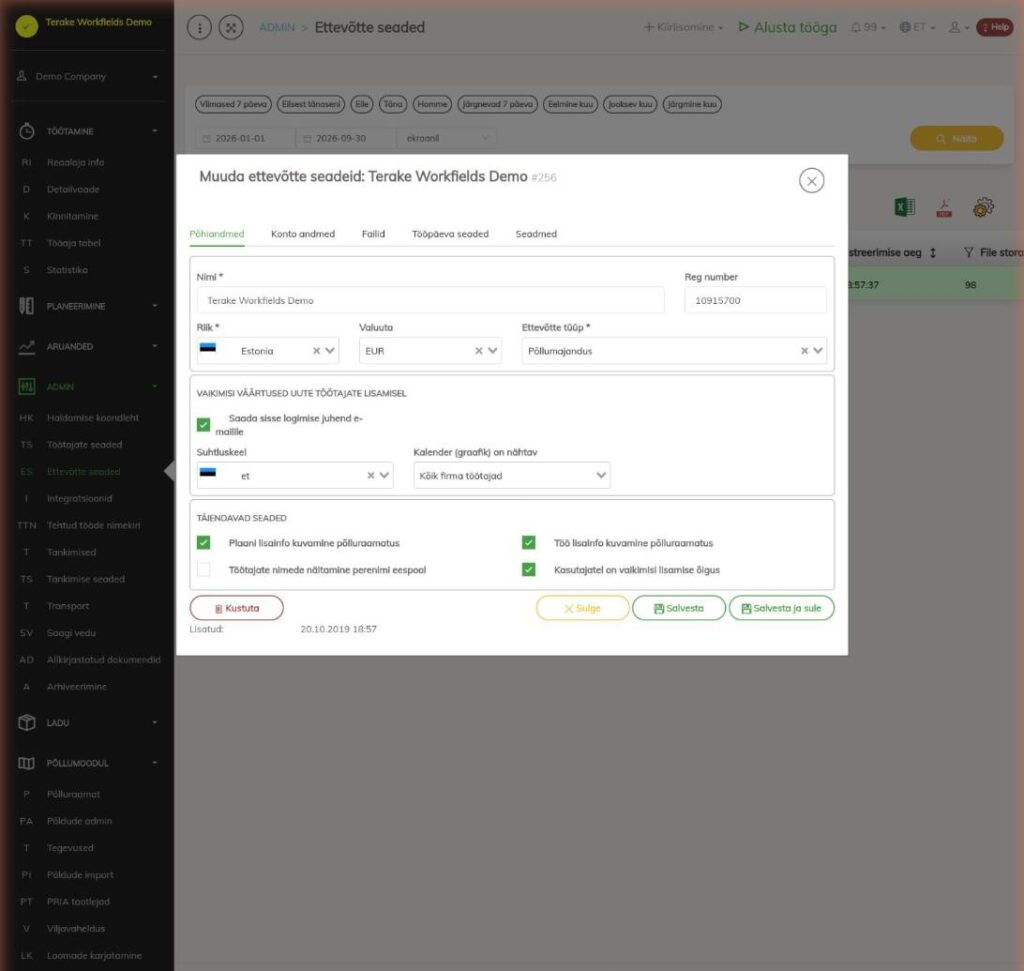Open the Valuuta currency dropdown arrow

point(492,351)
